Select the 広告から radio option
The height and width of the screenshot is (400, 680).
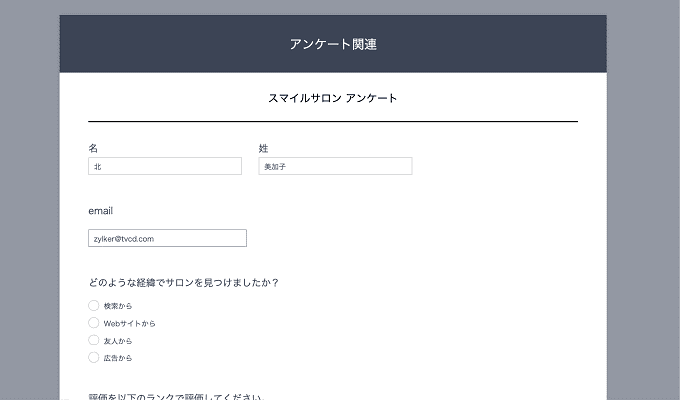tap(94, 357)
